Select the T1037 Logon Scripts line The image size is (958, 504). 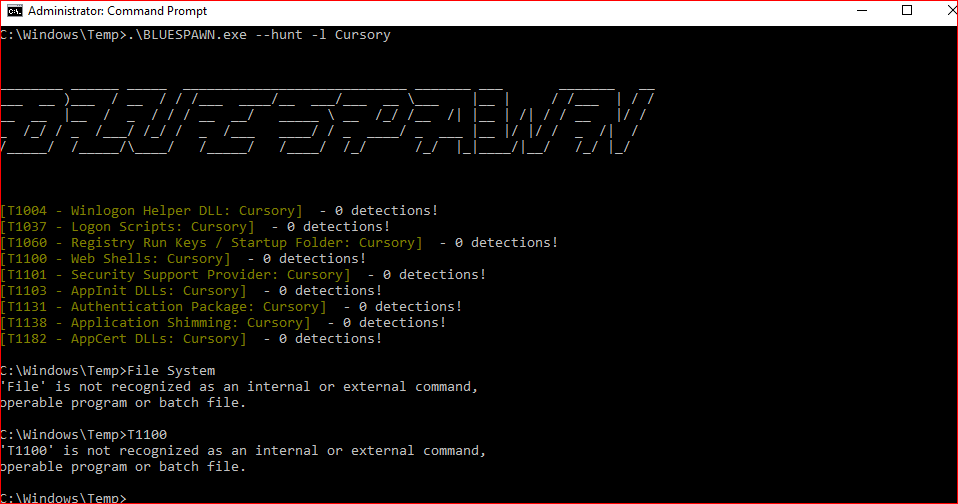point(195,227)
